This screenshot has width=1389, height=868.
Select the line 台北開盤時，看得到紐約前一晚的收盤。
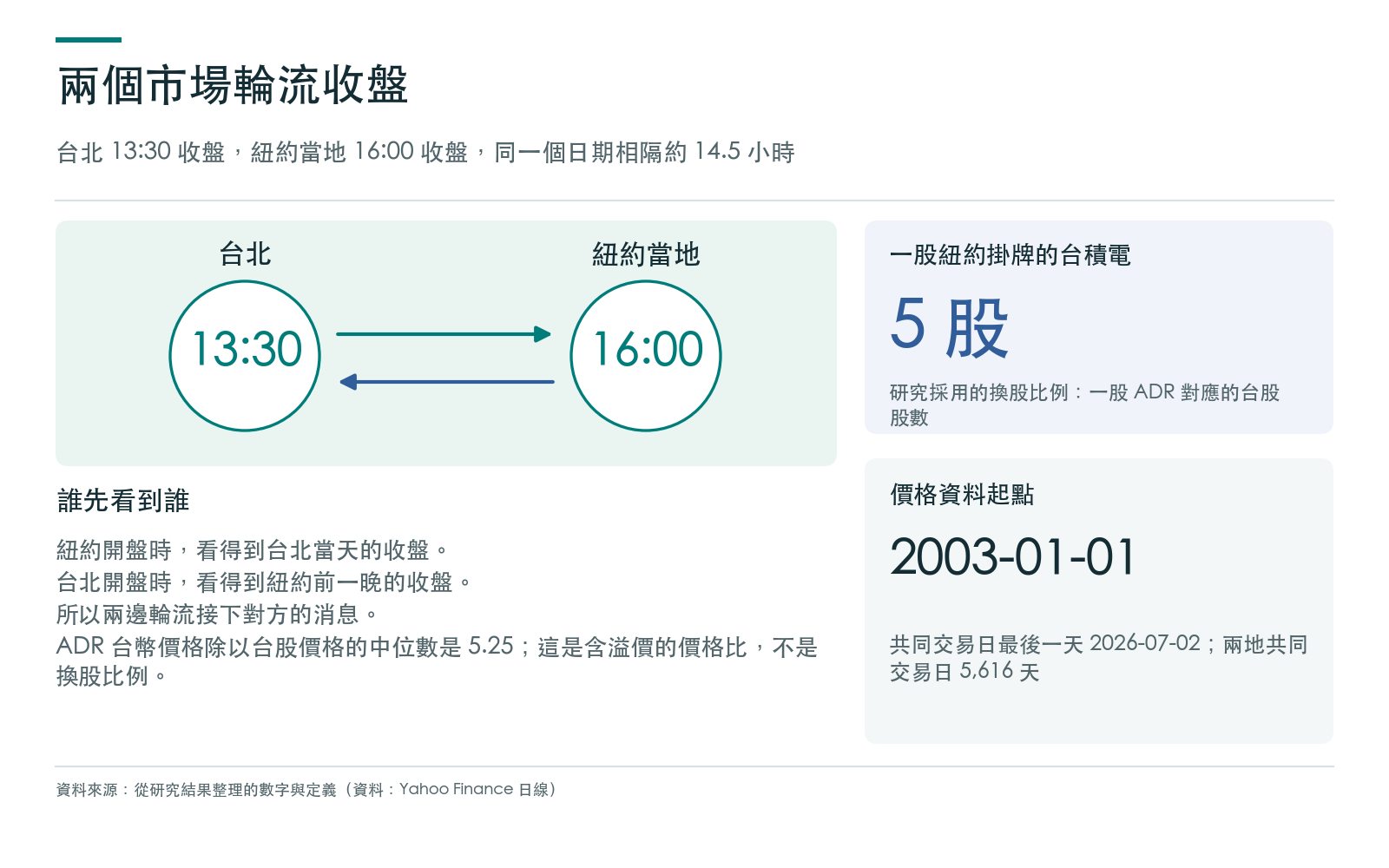[265, 582]
